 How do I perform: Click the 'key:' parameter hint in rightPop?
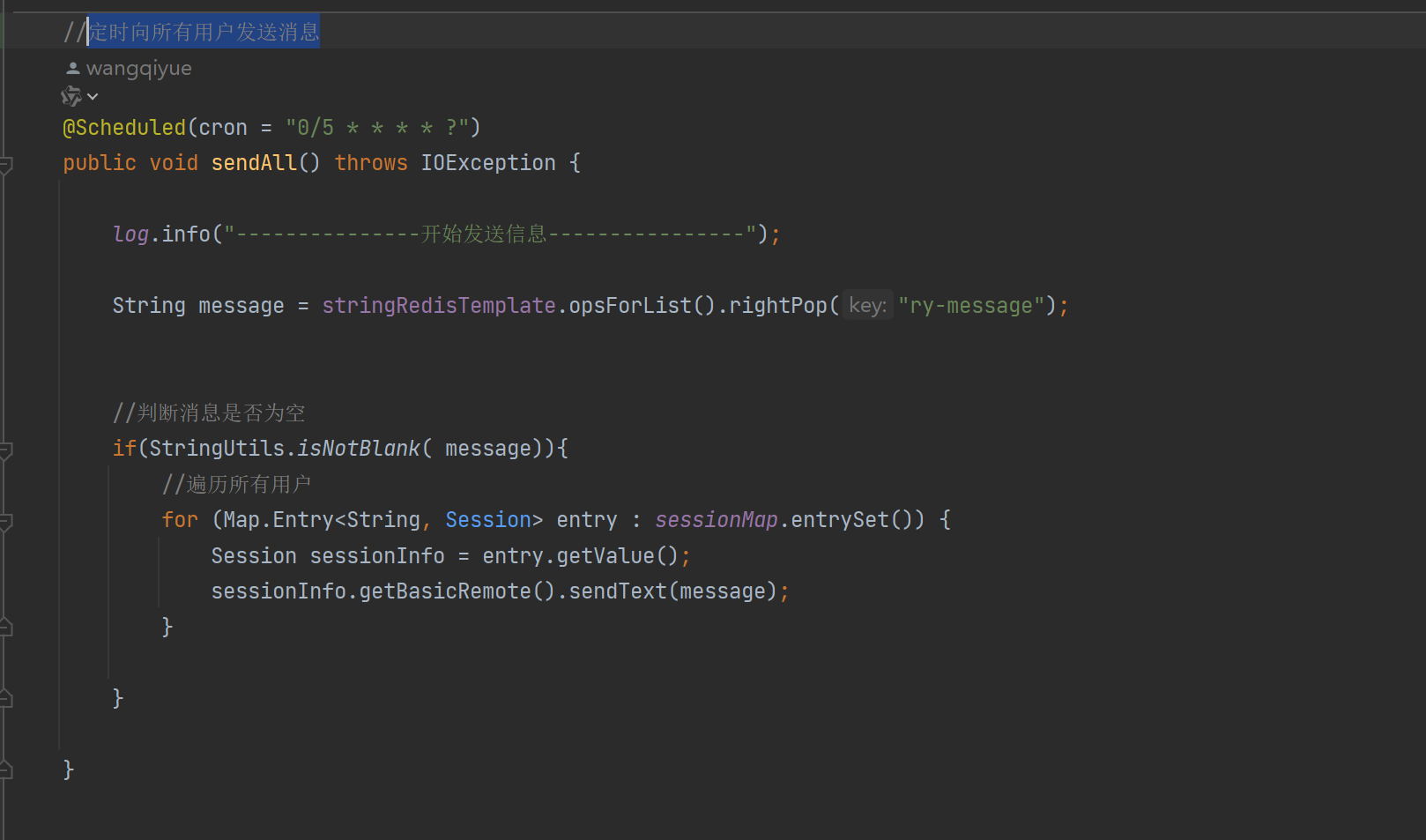tap(867, 306)
